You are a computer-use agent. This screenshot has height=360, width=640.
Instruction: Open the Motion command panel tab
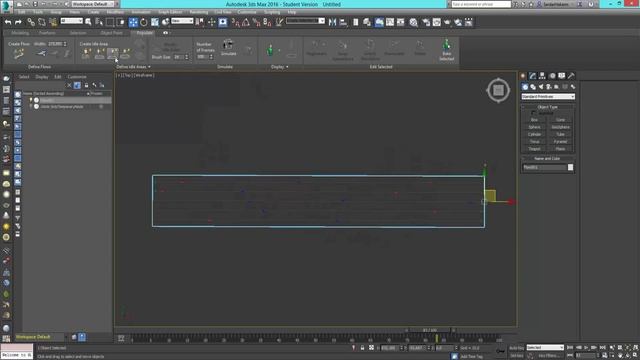552,76
